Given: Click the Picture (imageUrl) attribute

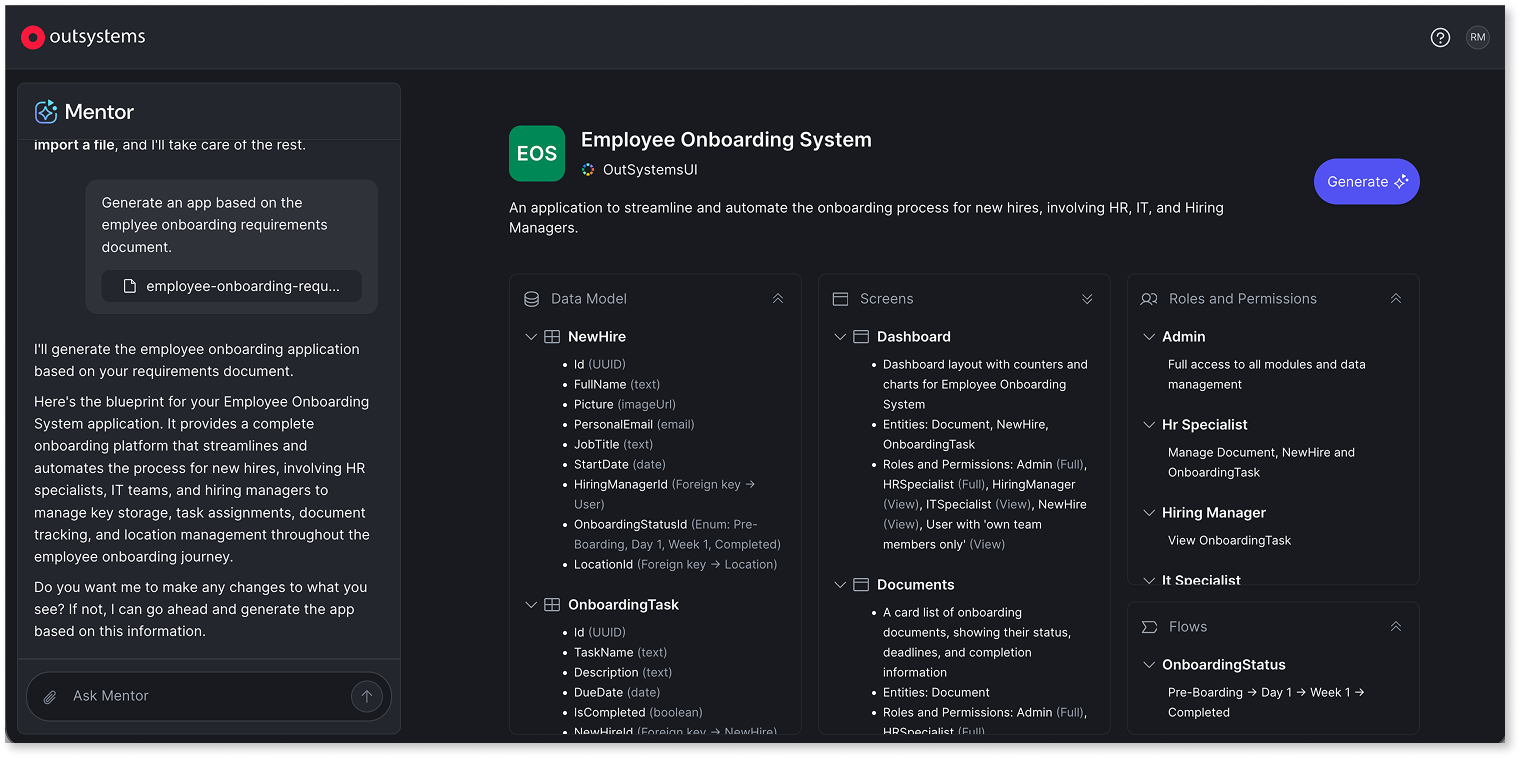Looking at the screenshot, I should tap(625, 405).
